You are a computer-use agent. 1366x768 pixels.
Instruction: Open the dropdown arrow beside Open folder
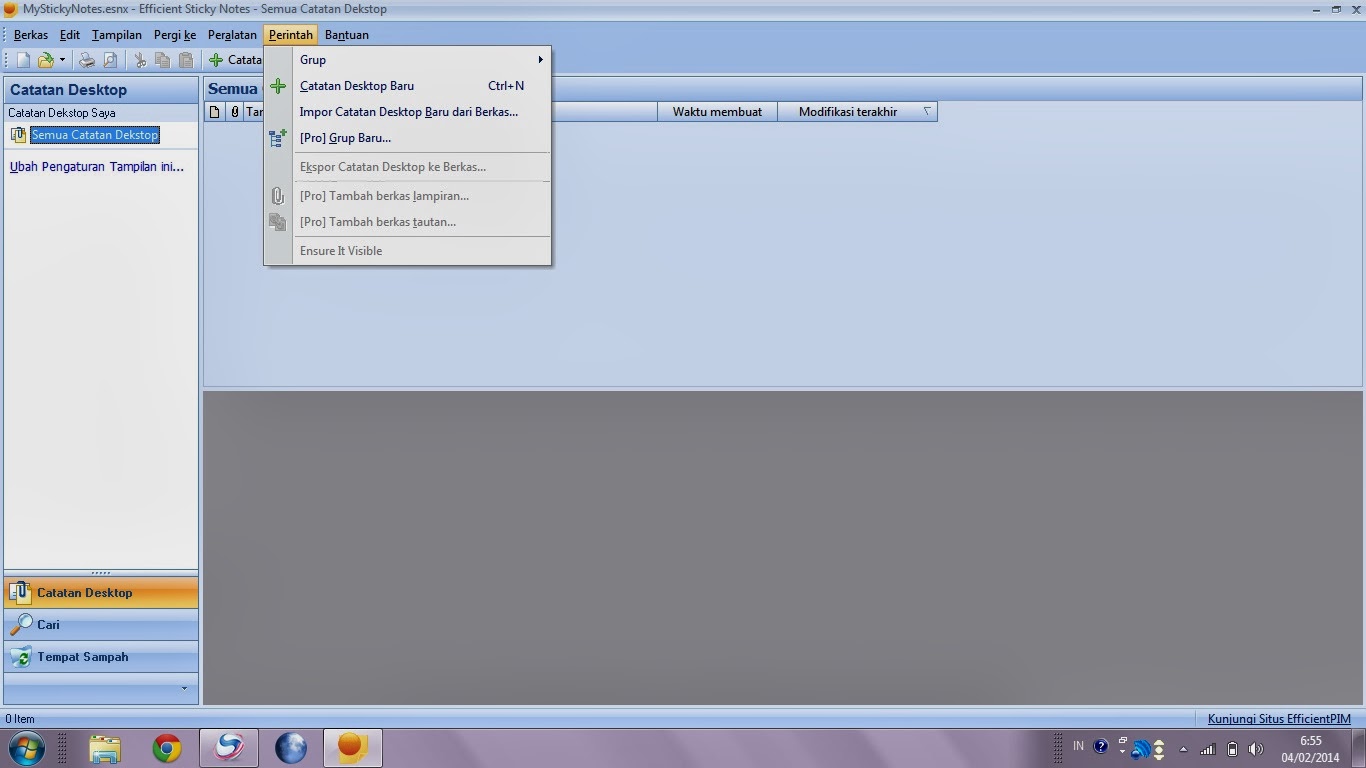[x=62, y=60]
